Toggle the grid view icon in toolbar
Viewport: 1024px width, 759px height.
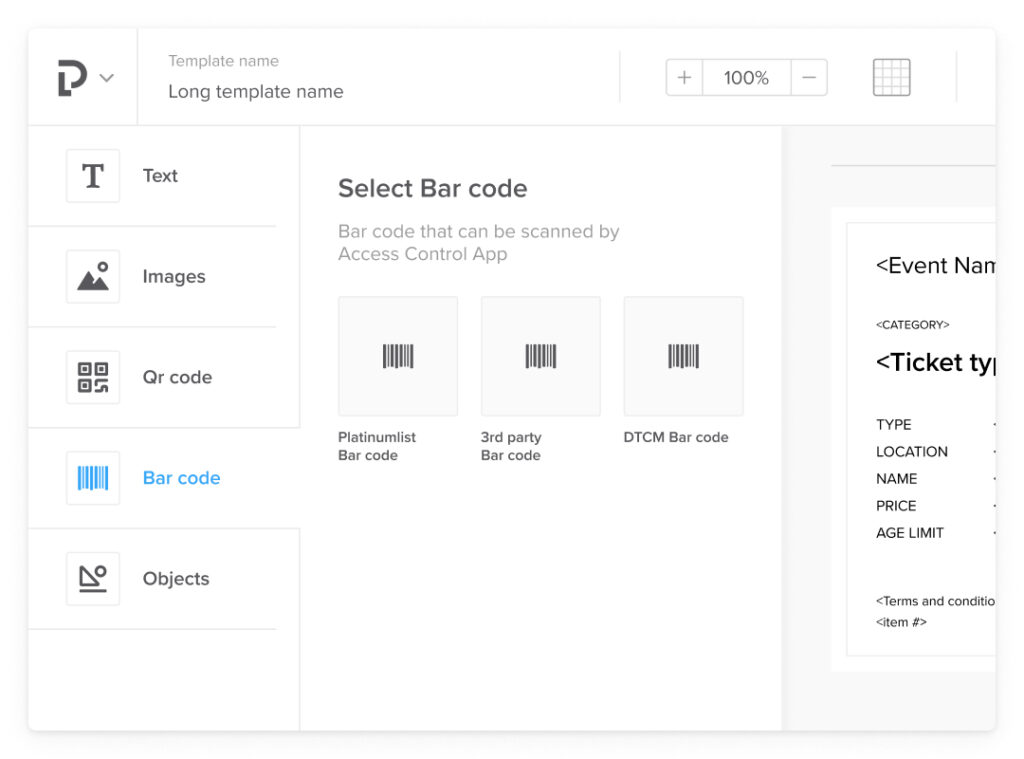[891, 77]
